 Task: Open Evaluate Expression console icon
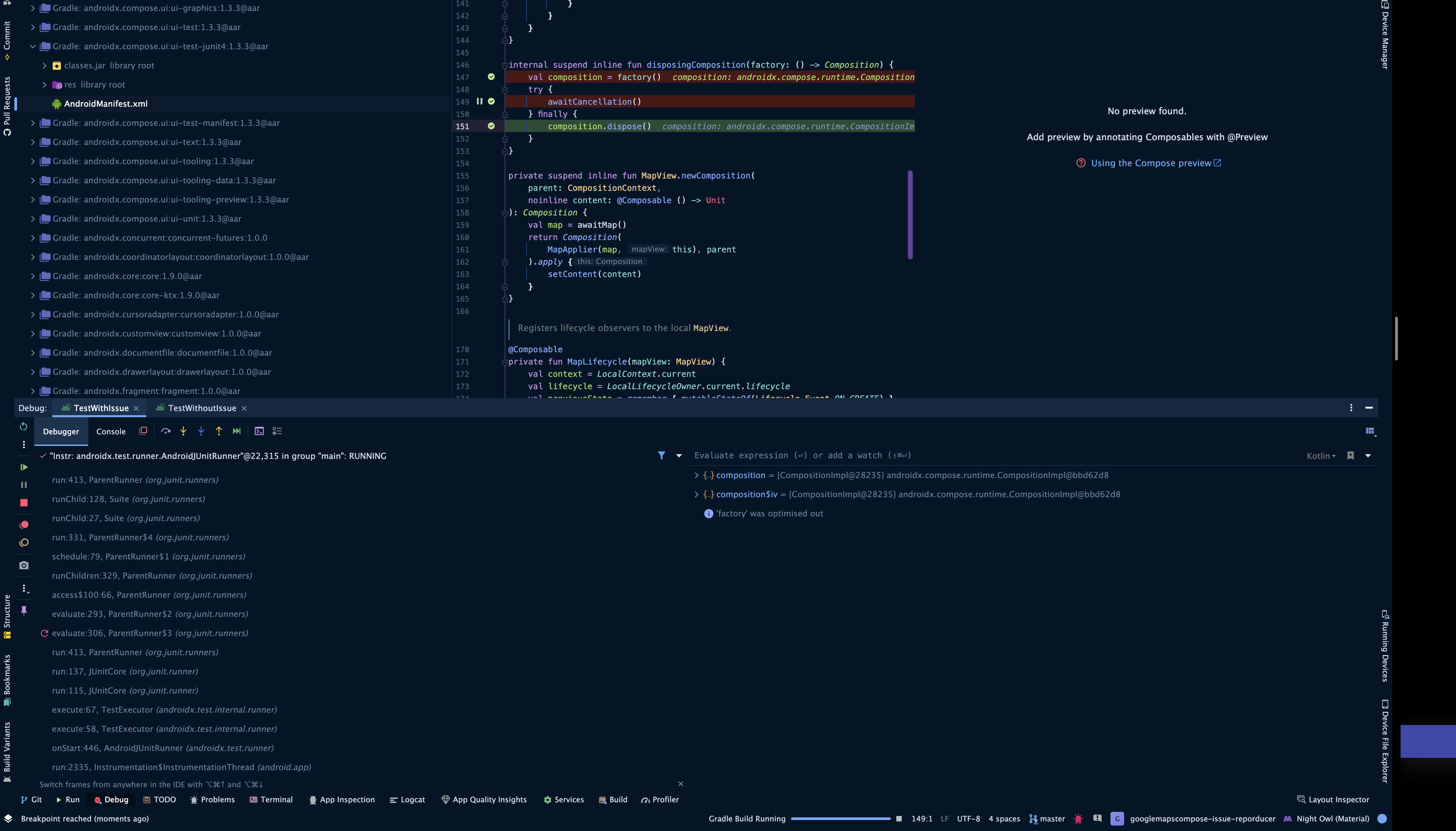point(259,431)
